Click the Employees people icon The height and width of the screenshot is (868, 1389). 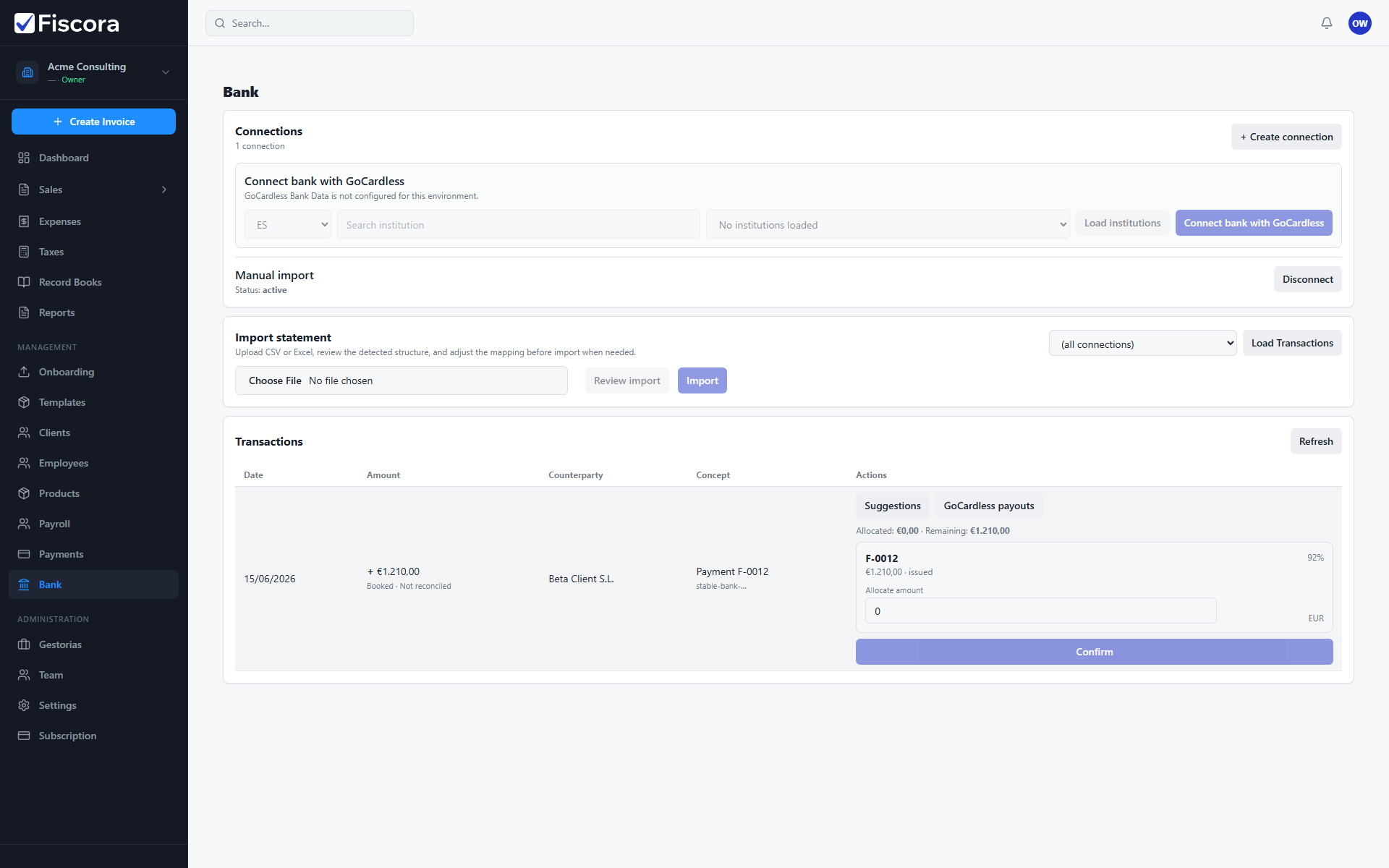click(x=24, y=463)
